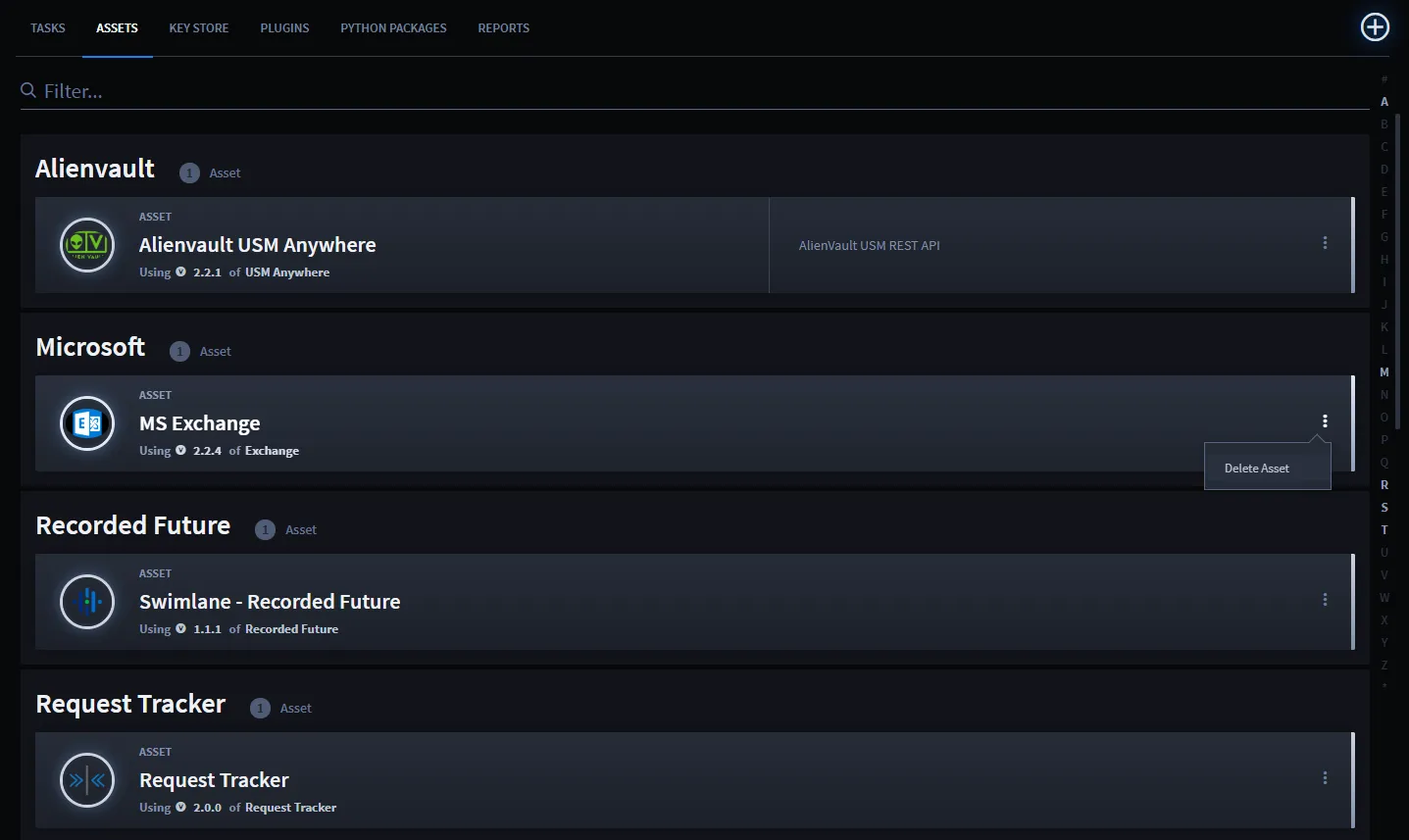
Task: Click the Alienvault group heading
Action: tap(95, 169)
